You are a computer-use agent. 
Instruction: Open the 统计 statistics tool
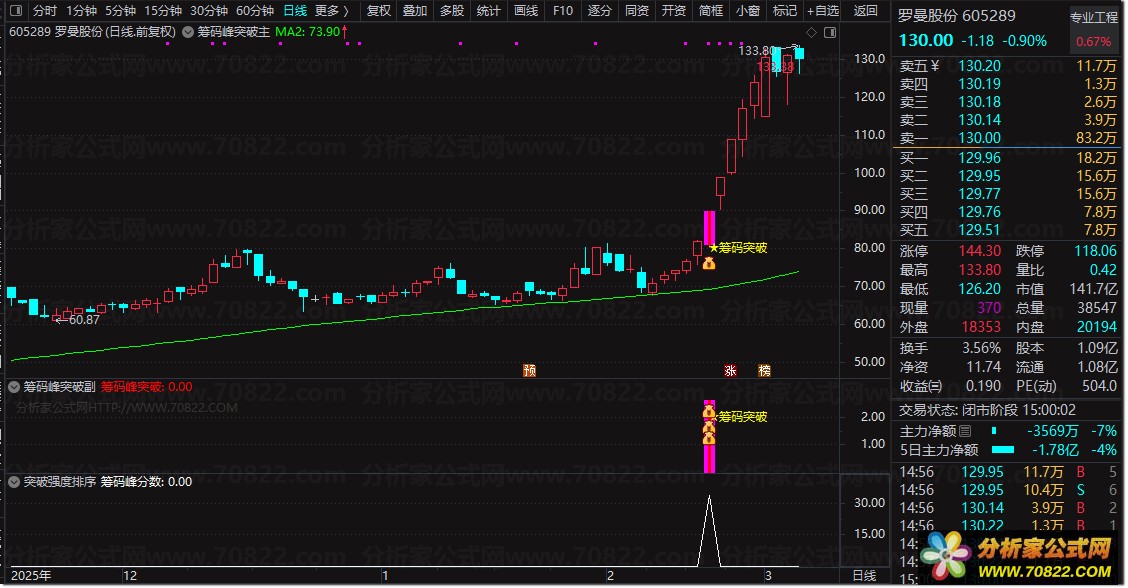[x=488, y=11]
